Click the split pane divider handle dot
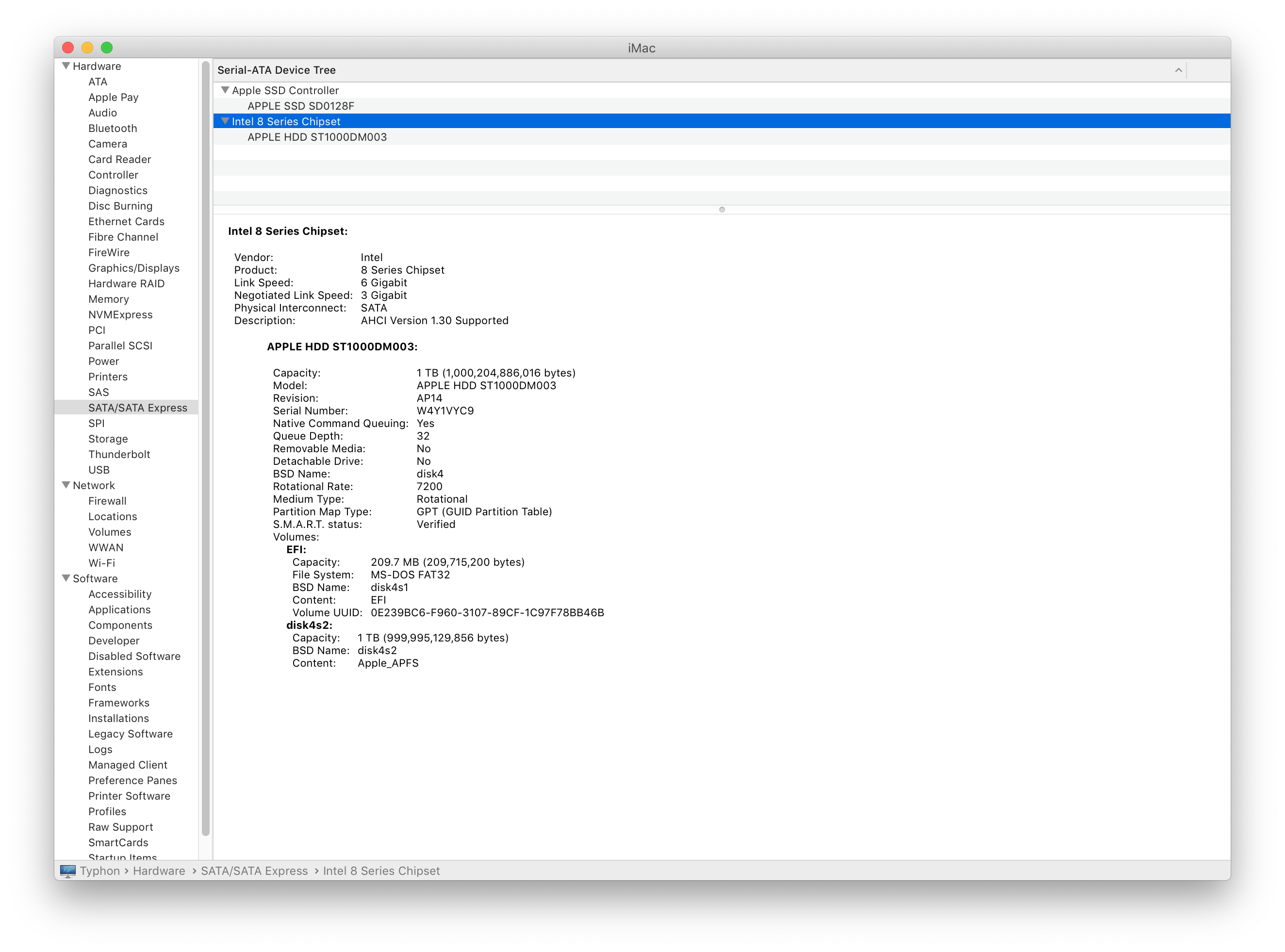This screenshot has width=1285, height=952. coord(722,210)
